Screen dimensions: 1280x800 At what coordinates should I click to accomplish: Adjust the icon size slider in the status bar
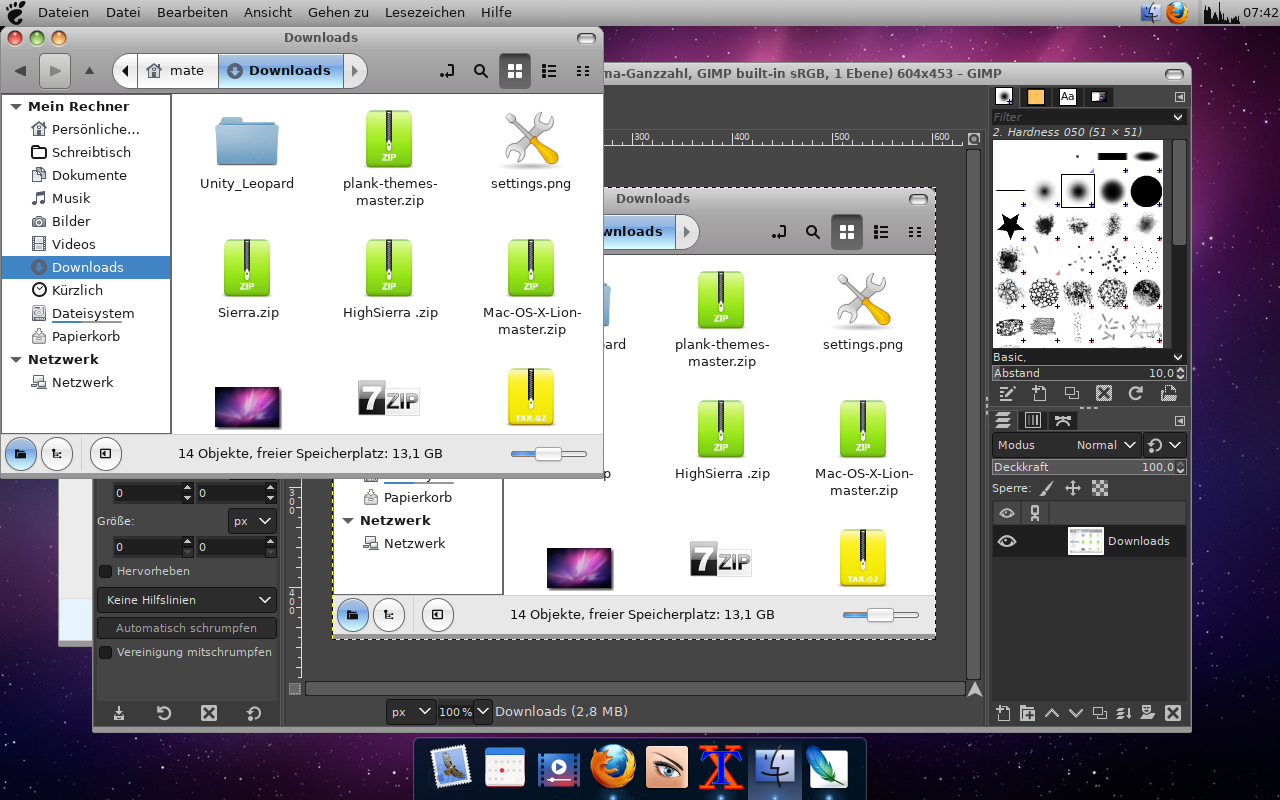[x=547, y=453]
